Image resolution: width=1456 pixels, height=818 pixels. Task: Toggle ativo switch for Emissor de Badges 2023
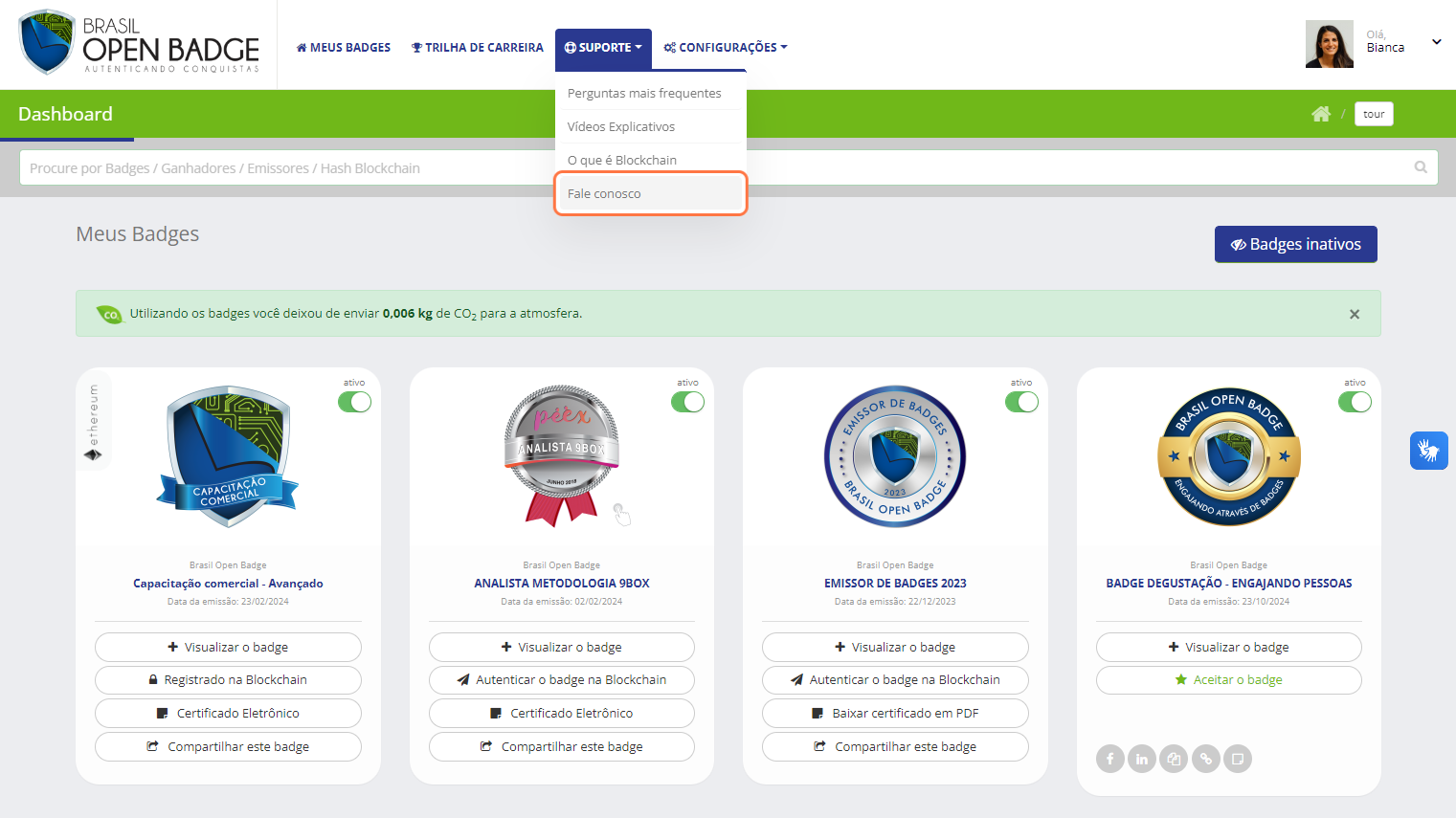pos(1021,402)
